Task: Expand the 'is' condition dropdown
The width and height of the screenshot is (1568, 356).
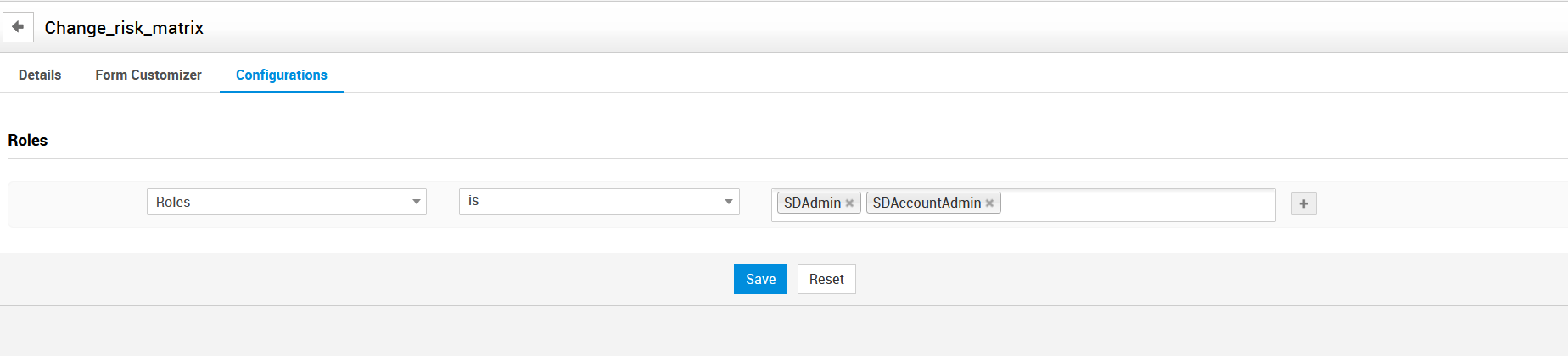Action: [x=594, y=202]
